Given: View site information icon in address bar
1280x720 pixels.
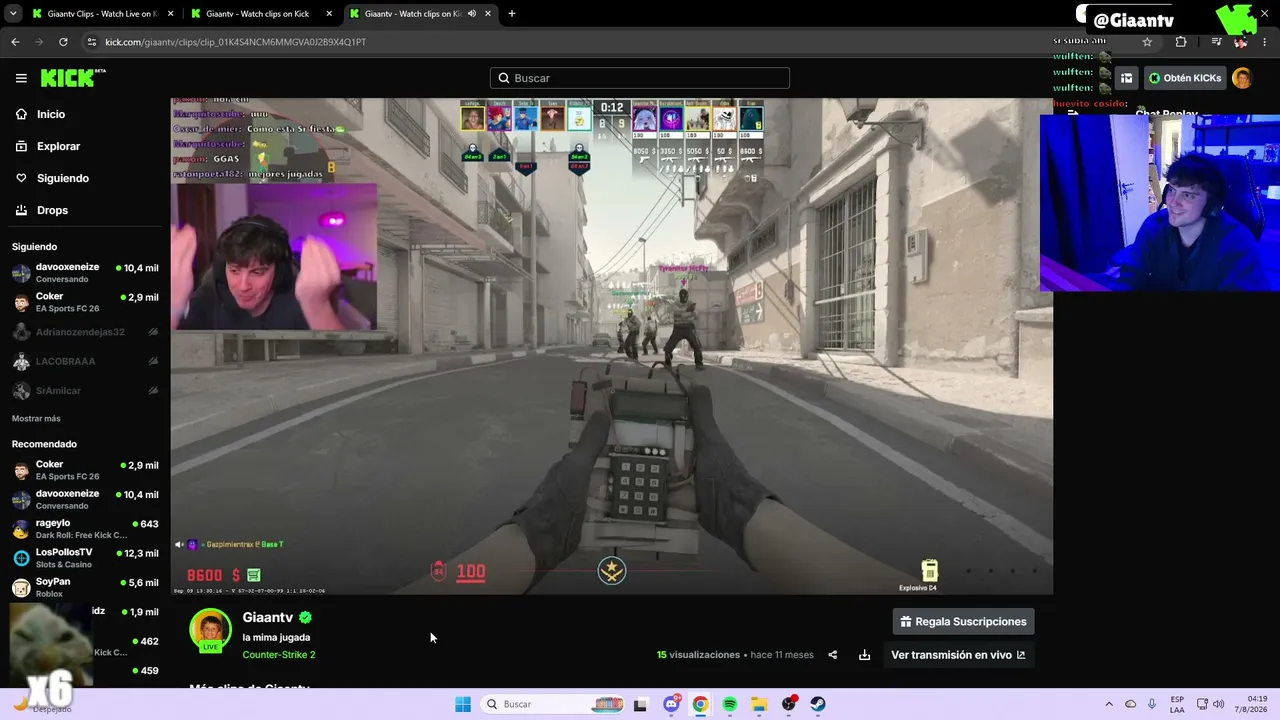Looking at the screenshot, I should click(92, 42).
